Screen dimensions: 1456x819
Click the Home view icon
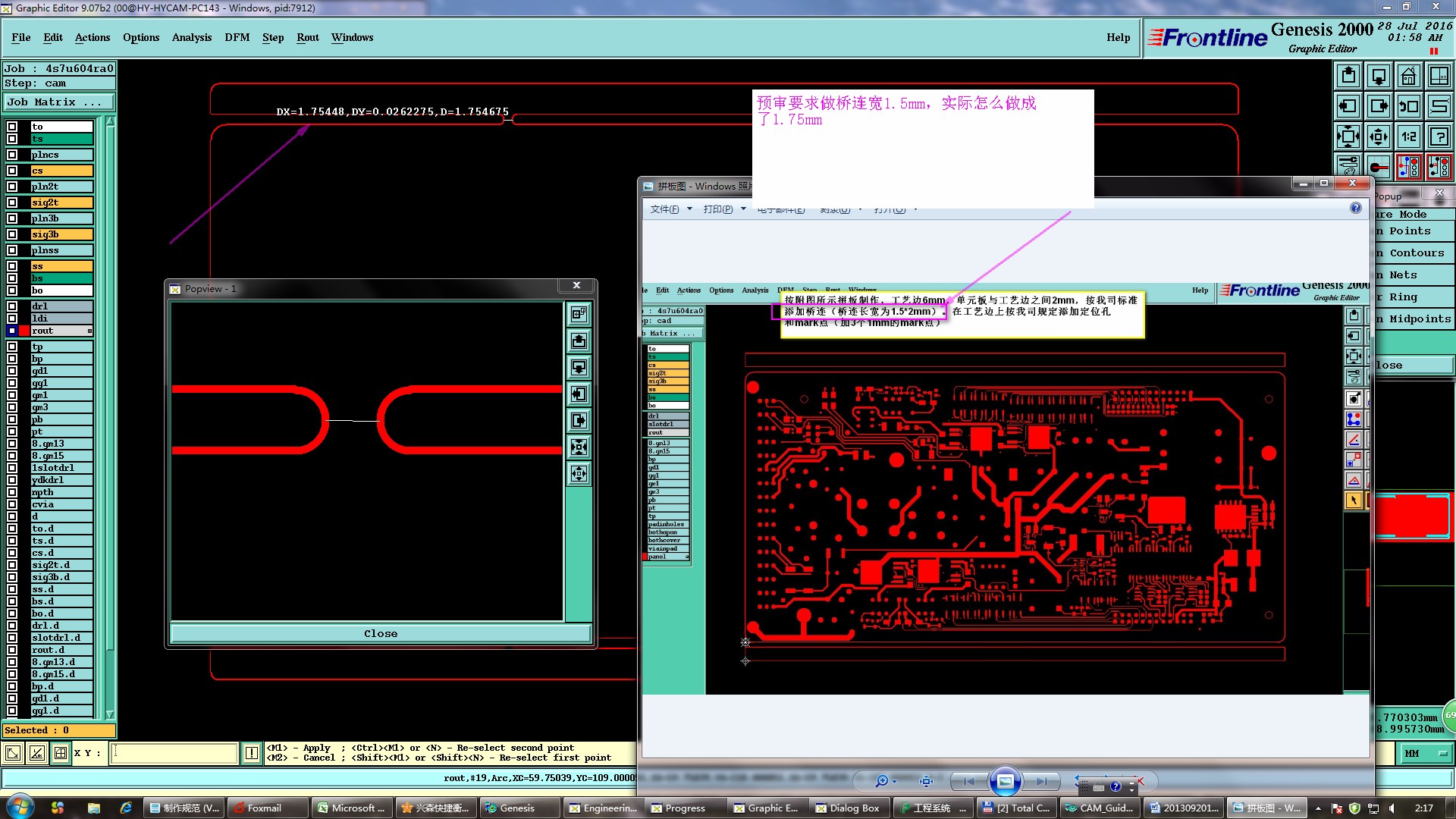pyautogui.click(x=1408, y=76)
